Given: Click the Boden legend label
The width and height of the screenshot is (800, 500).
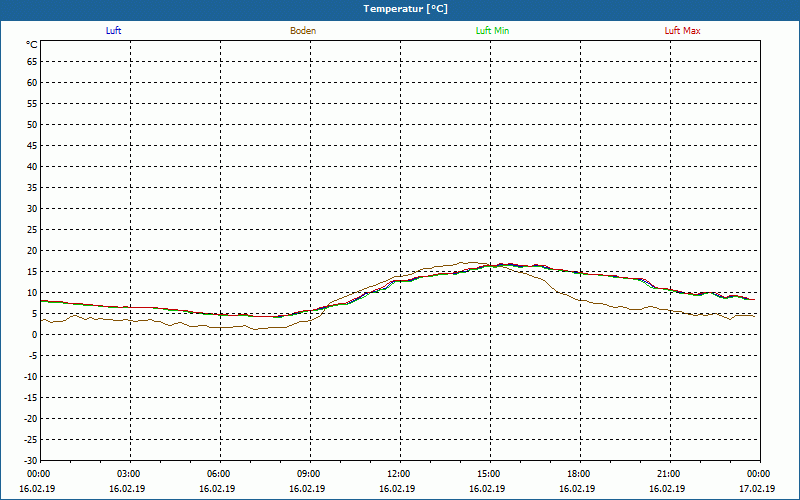Looking at the screenshot, I should pos(303,31).
